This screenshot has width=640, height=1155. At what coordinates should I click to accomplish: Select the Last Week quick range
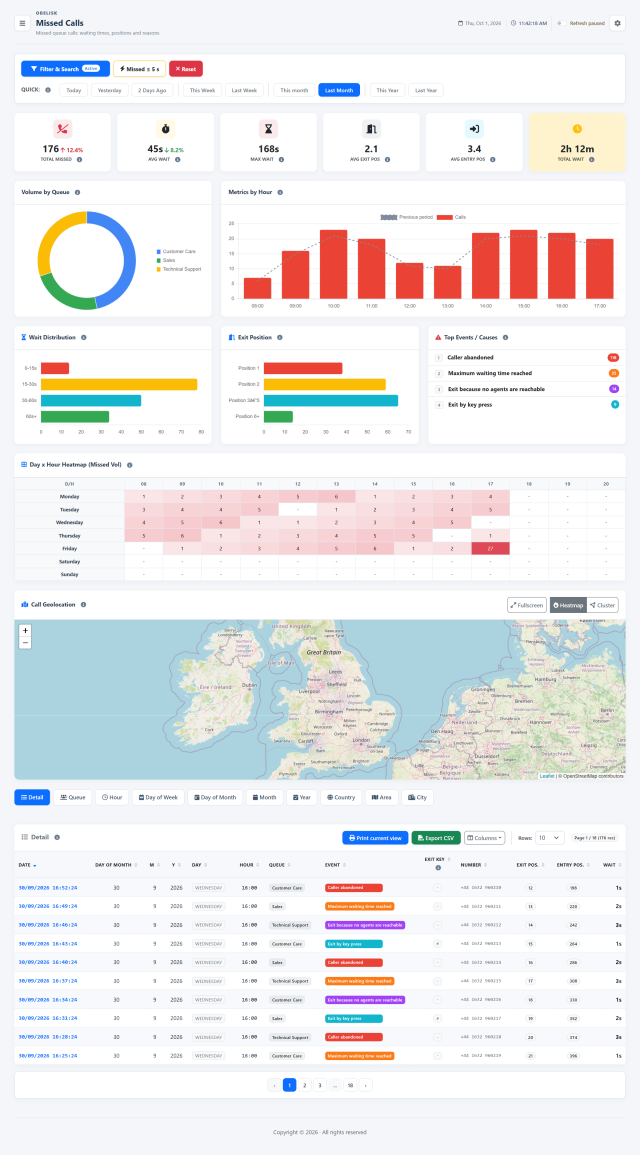pos(244,90)
